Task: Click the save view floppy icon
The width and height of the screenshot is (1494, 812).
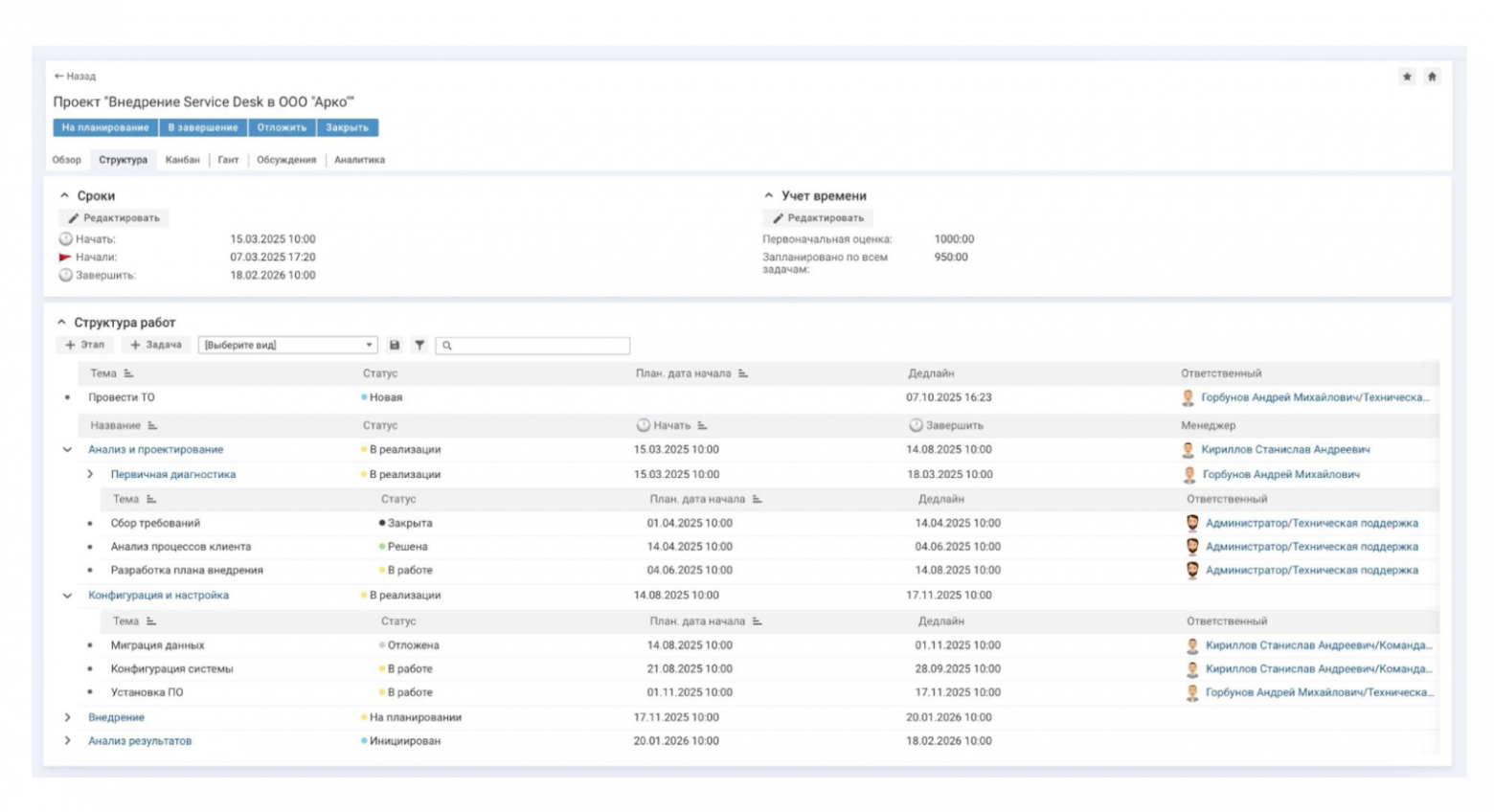Action: [x=395, y=346]
